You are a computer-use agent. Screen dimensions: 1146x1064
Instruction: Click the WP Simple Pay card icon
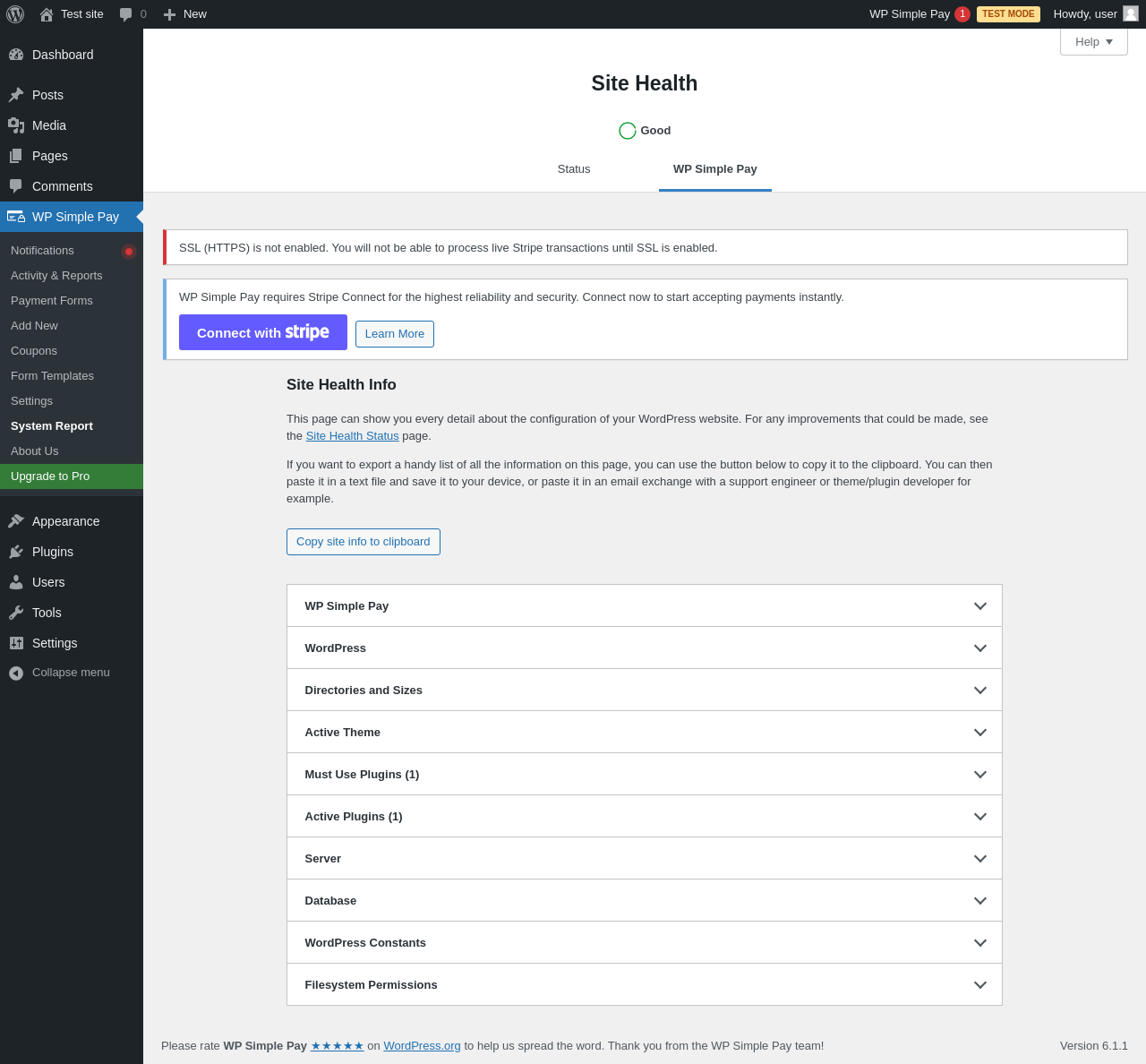pos(16,217)
